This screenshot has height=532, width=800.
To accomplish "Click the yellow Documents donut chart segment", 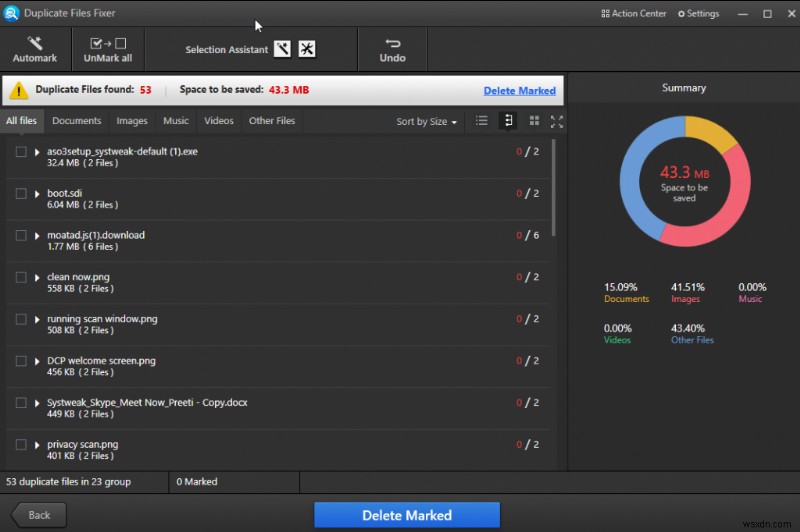I will click(x=710, y=131).
